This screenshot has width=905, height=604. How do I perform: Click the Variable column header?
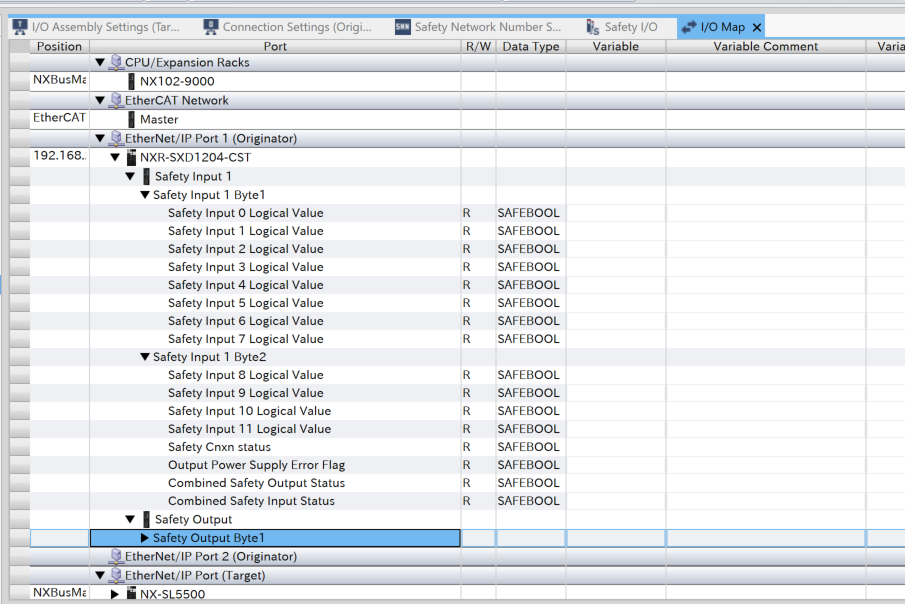click(616, 46)
